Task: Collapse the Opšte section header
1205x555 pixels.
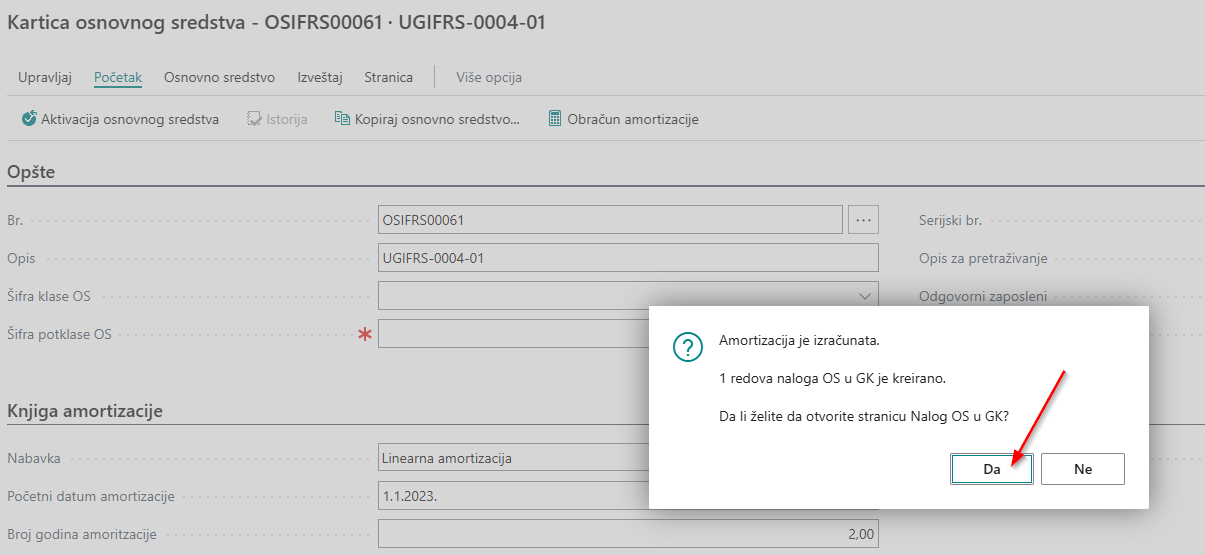Action: pyautogui.click(x=31, y=172)
